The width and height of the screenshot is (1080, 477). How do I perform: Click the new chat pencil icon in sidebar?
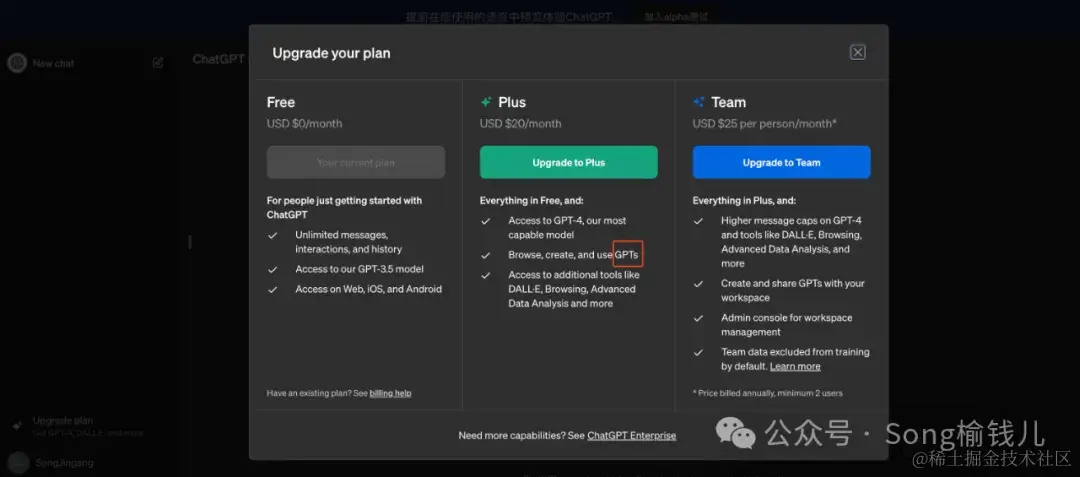158,63
